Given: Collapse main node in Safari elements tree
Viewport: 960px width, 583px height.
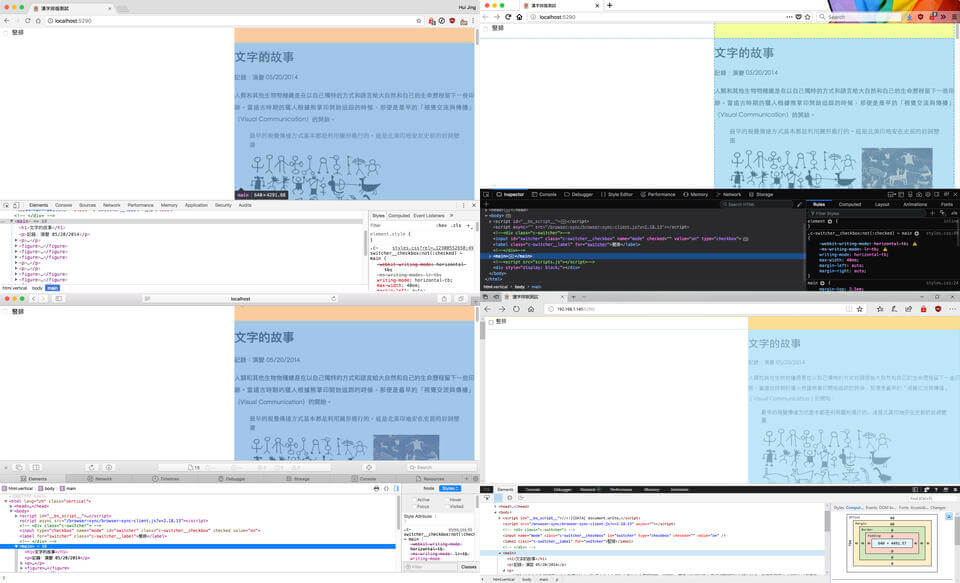Looking at the screenshot, I should point(17,546).
